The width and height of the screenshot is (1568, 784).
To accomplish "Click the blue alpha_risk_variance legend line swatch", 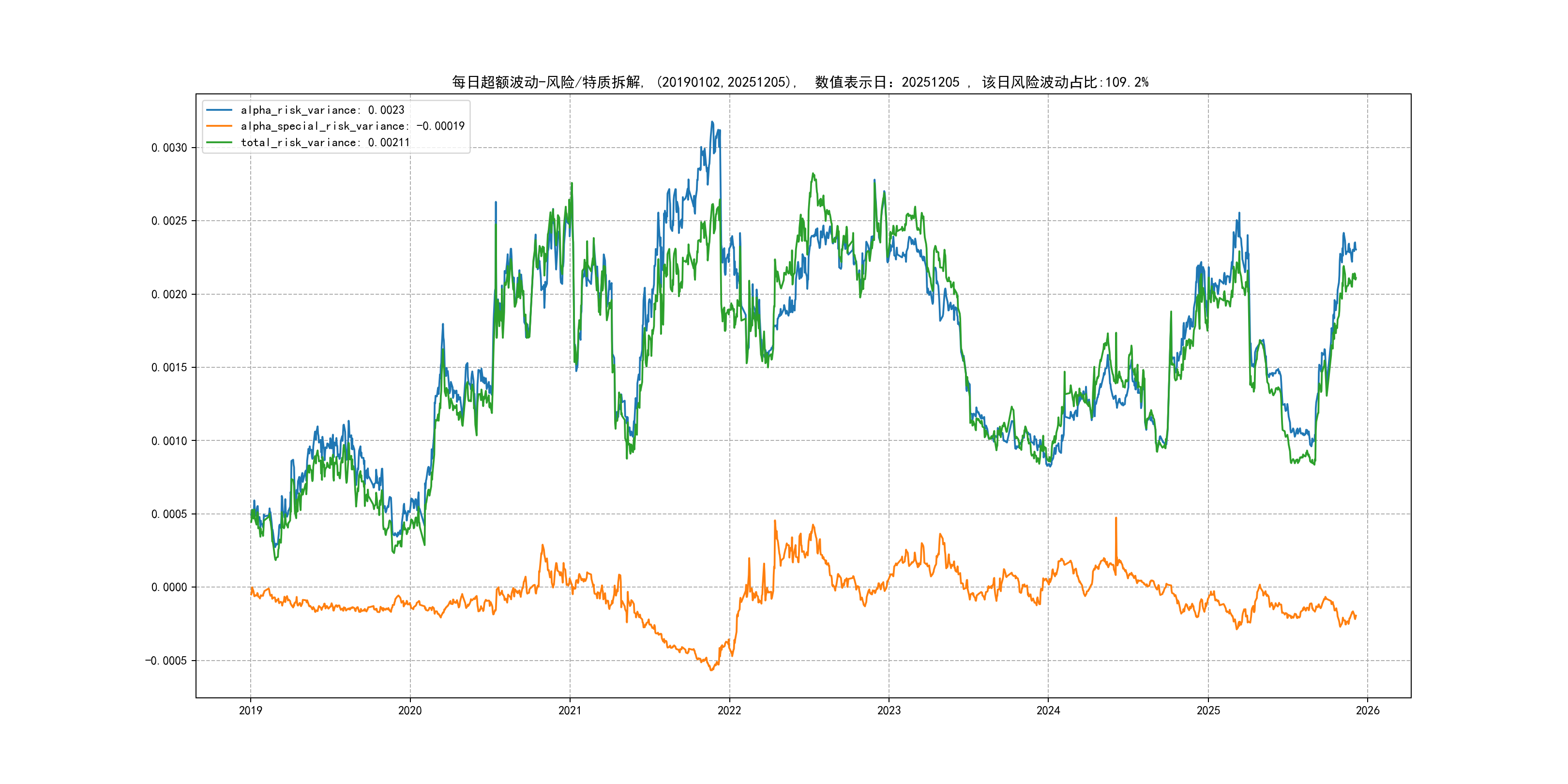I will pyautogui.click(x=219, y=110).
